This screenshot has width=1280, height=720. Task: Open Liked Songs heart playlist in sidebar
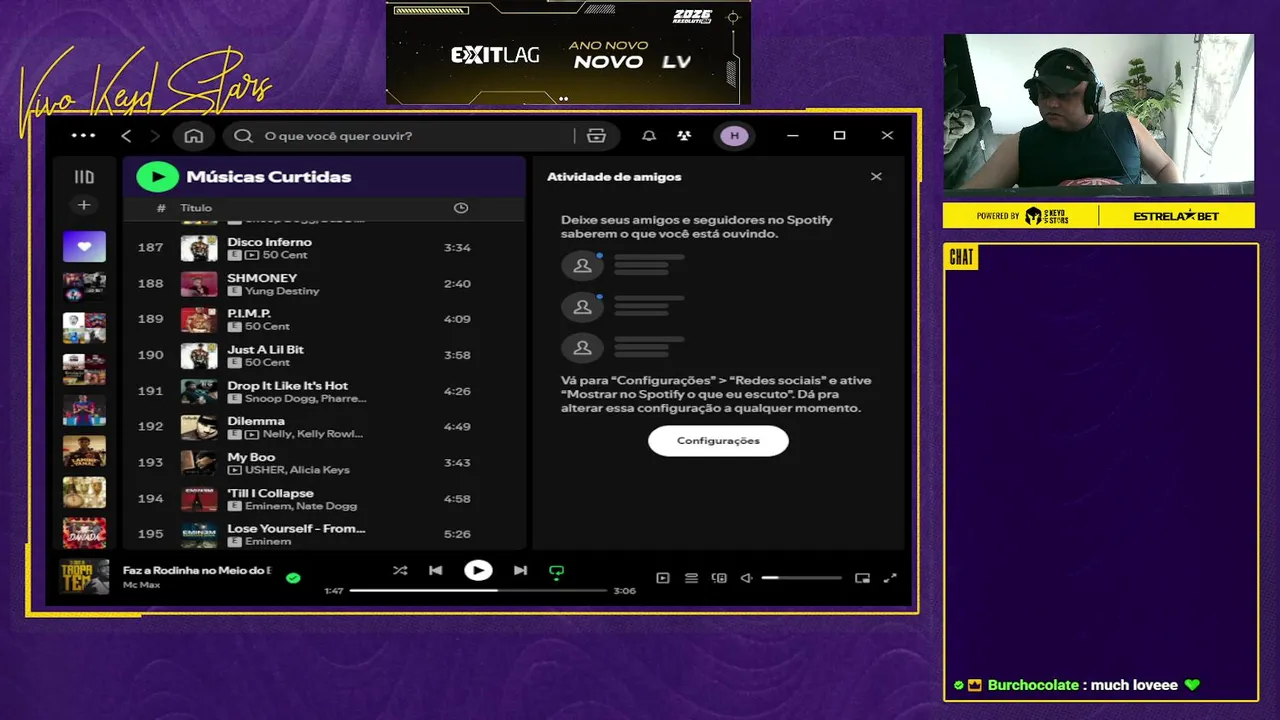point(84,246)
